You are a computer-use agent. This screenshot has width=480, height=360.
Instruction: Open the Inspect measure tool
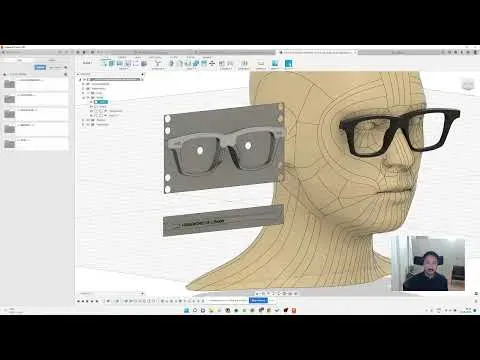click(x=261, y=63)
